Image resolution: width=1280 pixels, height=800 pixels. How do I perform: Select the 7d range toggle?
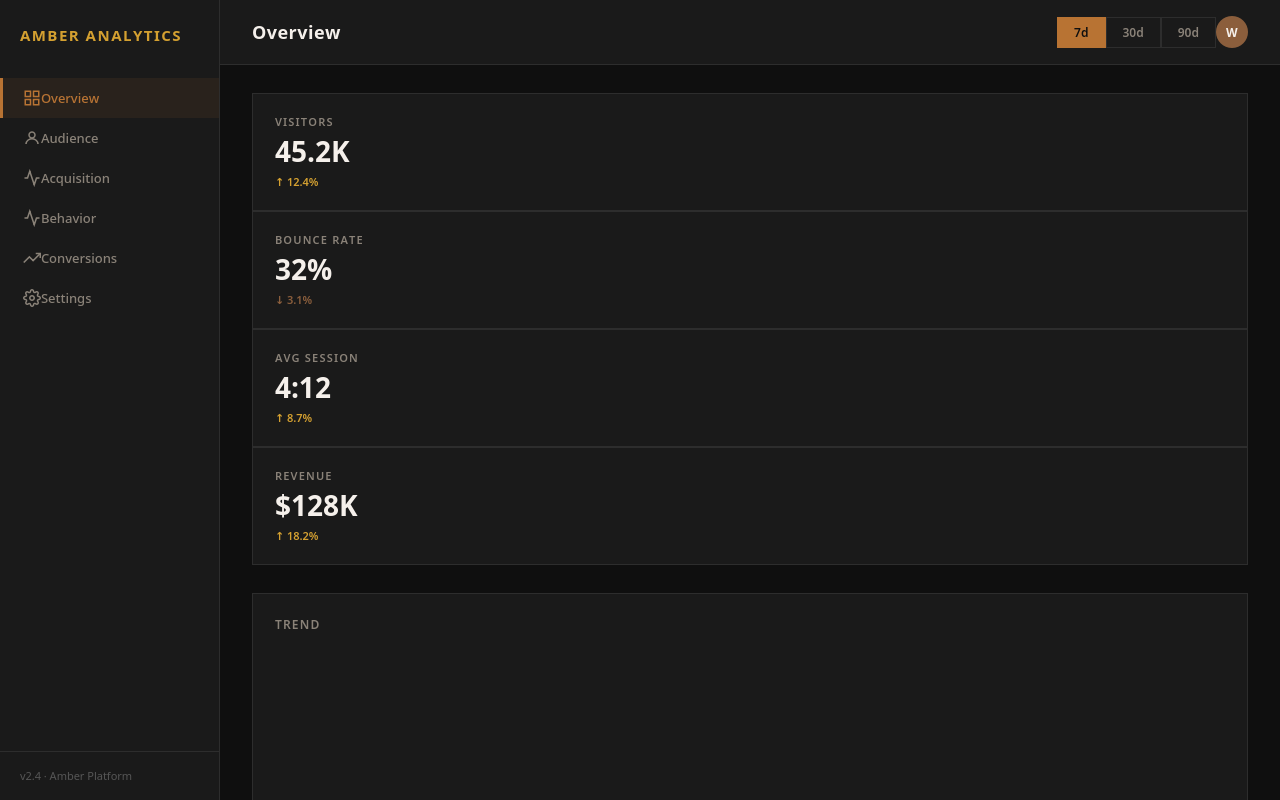[x=1081, y=32]
